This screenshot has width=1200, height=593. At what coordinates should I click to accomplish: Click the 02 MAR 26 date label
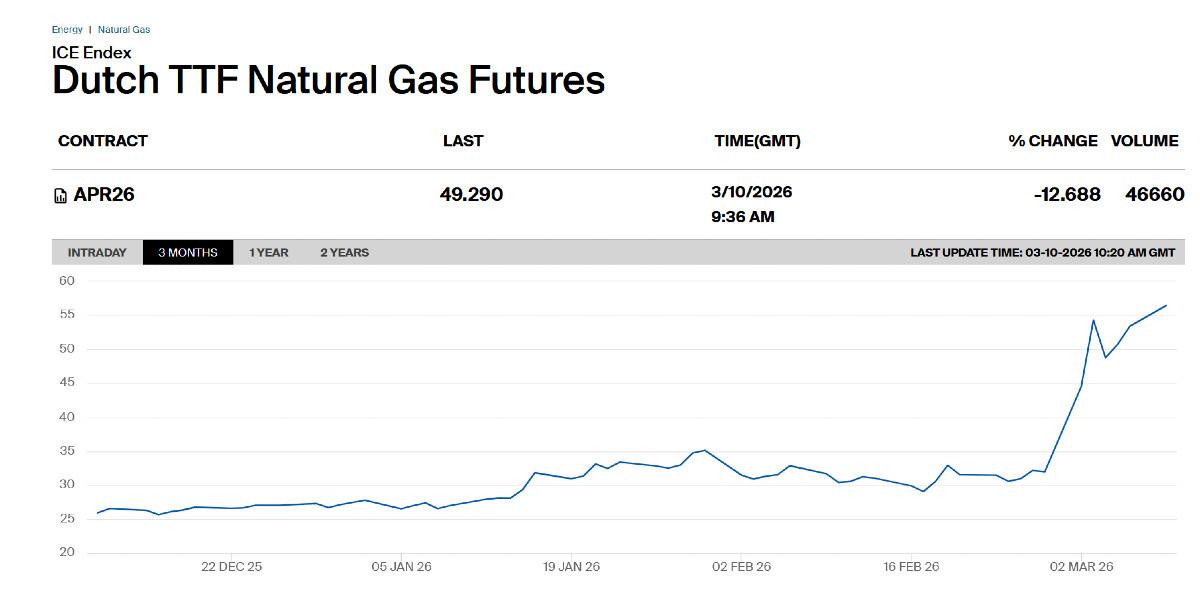click(1081, 567)
